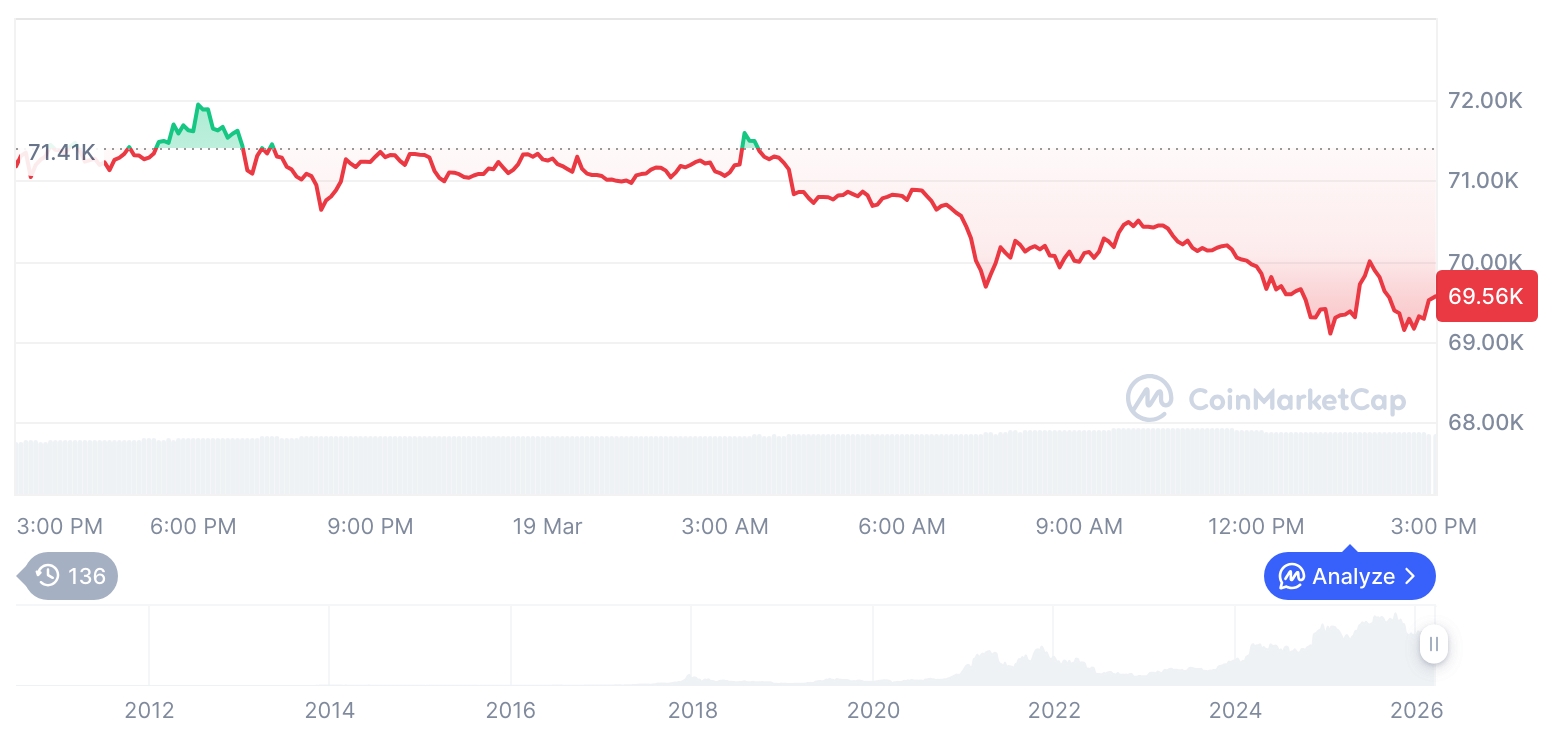
Task: Click the history clock icon beside 136
Action: 47,576
